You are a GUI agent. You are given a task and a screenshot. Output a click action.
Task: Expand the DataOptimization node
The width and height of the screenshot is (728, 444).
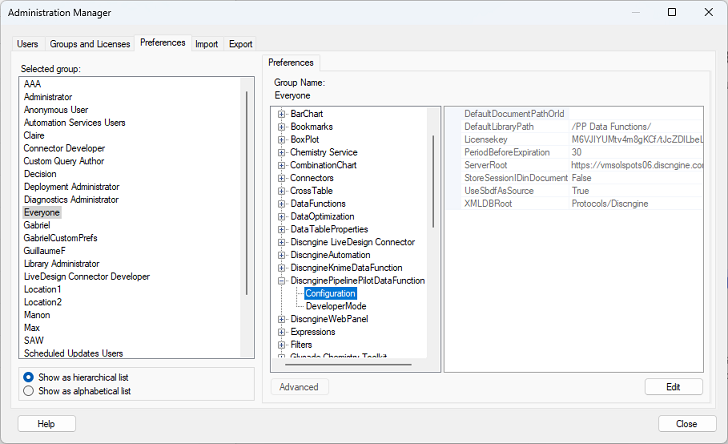281,216
